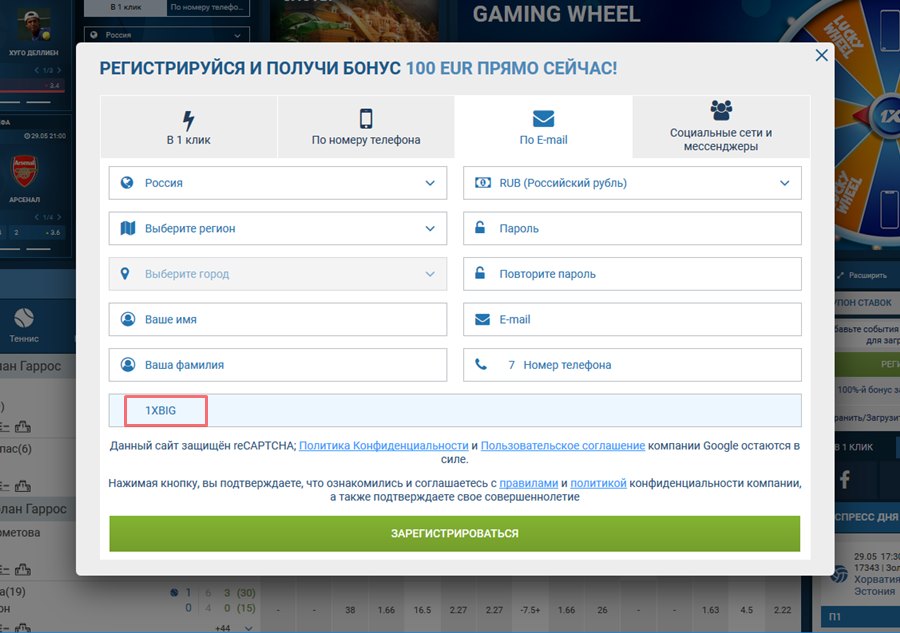Viewport: 900px width, 633px height.
Task: Click the odds value 4.5 in bottom row
Action: pyautogui.click(x=746, y=610)
